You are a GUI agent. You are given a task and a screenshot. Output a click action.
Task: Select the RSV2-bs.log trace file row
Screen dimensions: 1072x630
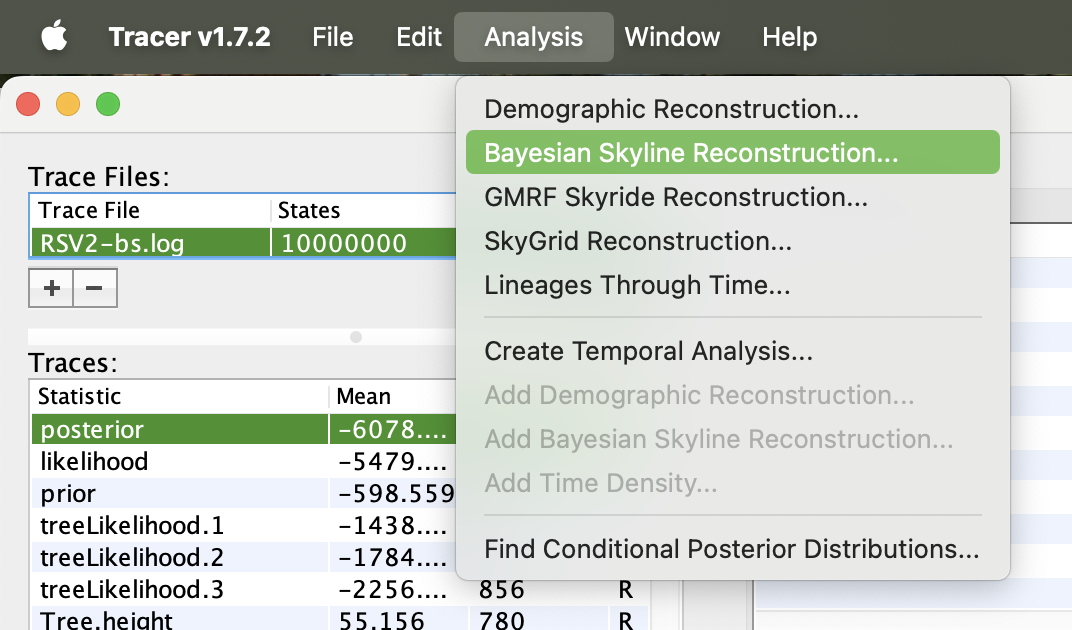point(243,243)
